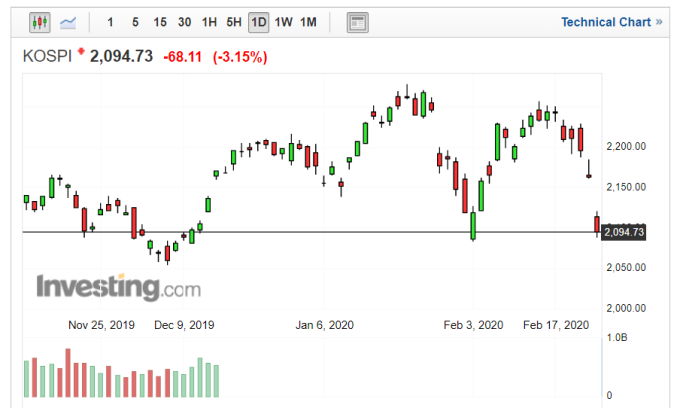Image resolution: width=680 pixels, height=408 pixels.
Task: Select the 15 minute interval
Action: pyautogui.click(x=160, y=22)
